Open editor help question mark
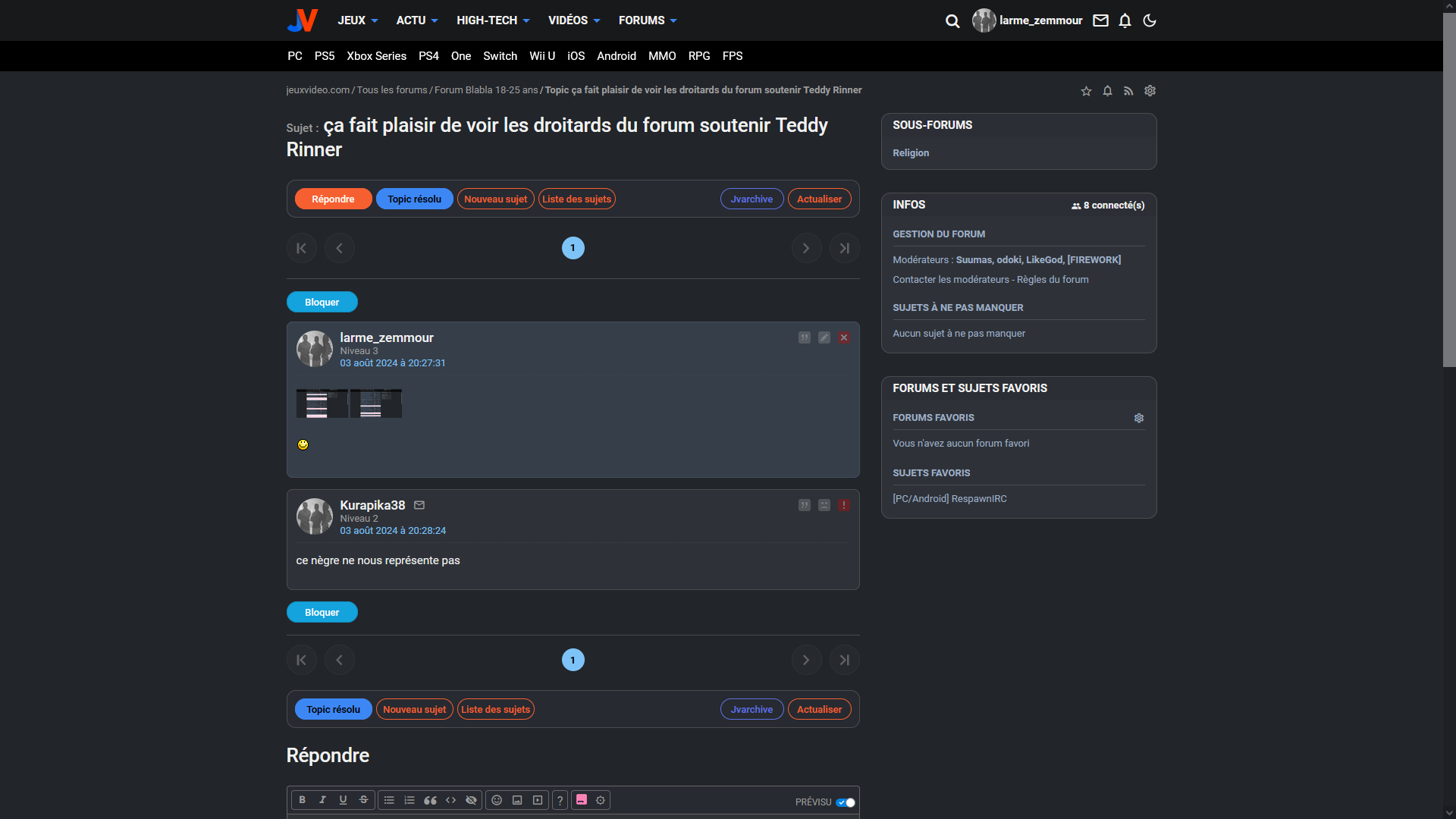Screen dimensions: 1456x819 click(560, 800)
